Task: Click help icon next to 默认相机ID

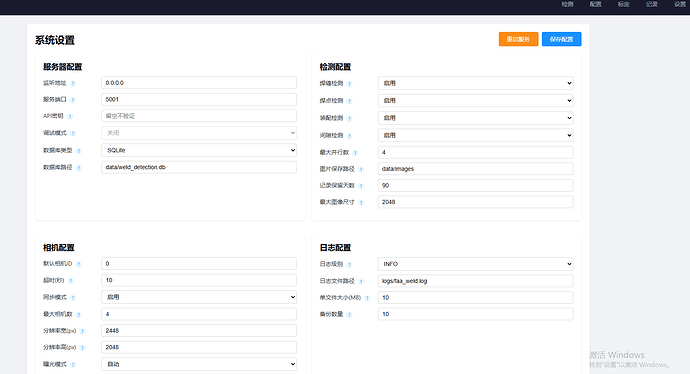Action: [79, 264]
